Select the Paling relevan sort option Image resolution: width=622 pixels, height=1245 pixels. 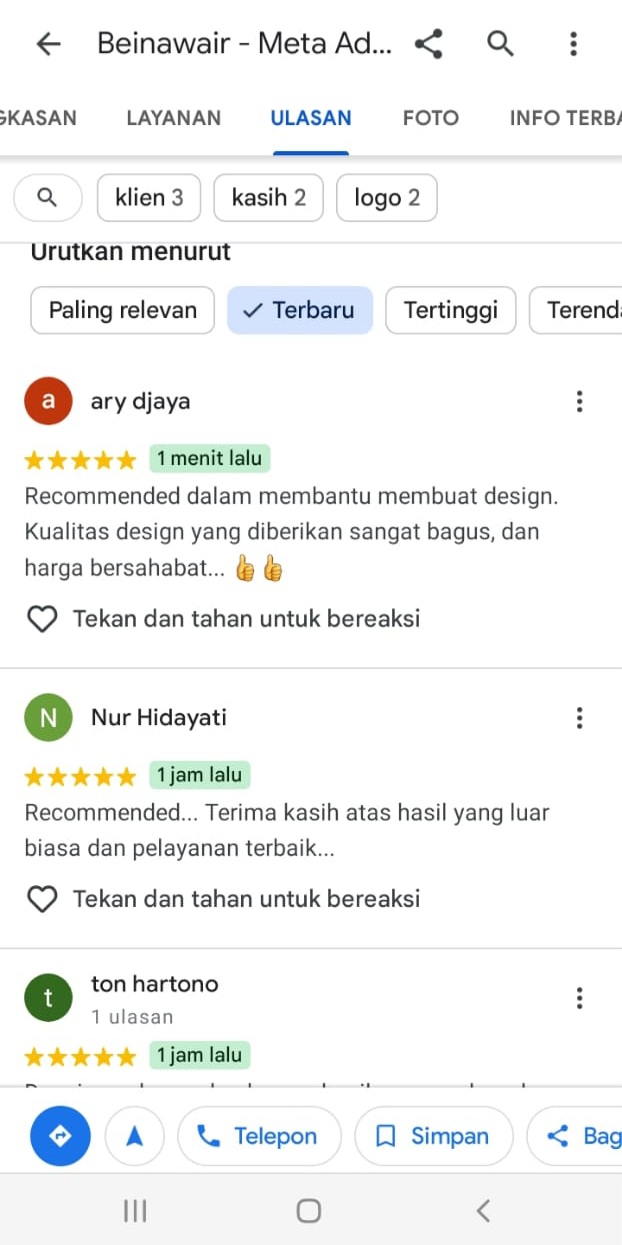point(123,310)
